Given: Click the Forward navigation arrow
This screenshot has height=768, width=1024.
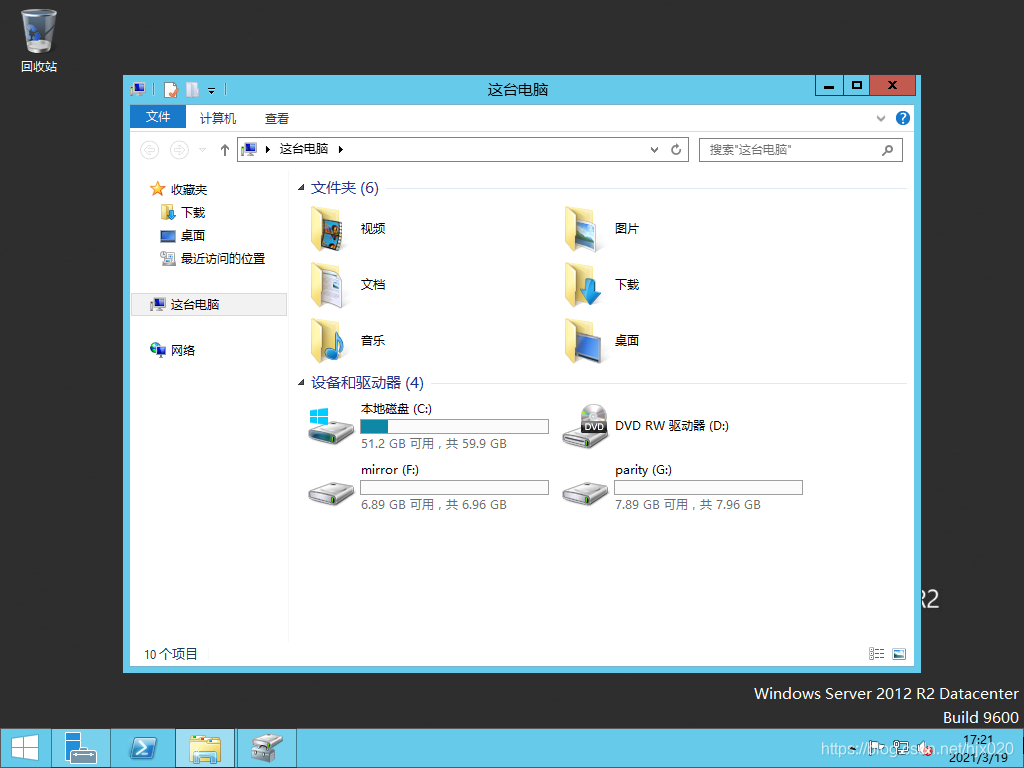Looking at the screenshot, I should (179, 150).
